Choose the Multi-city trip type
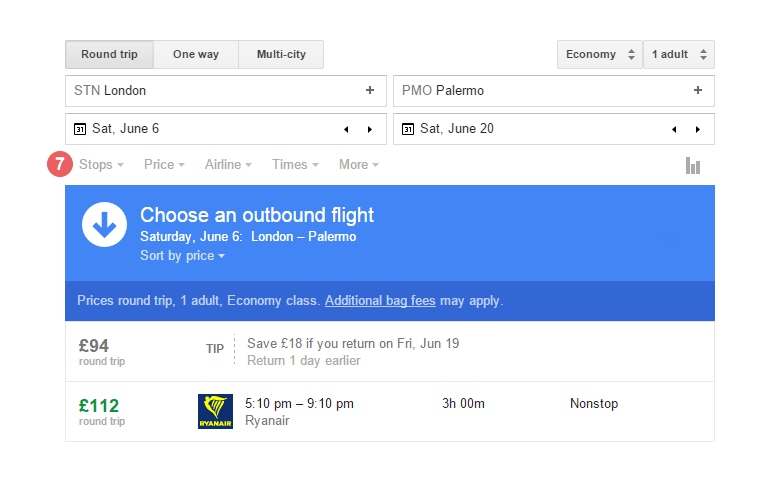Image resolution: width=778 pixels, height=500 pixels. (281, 54)
